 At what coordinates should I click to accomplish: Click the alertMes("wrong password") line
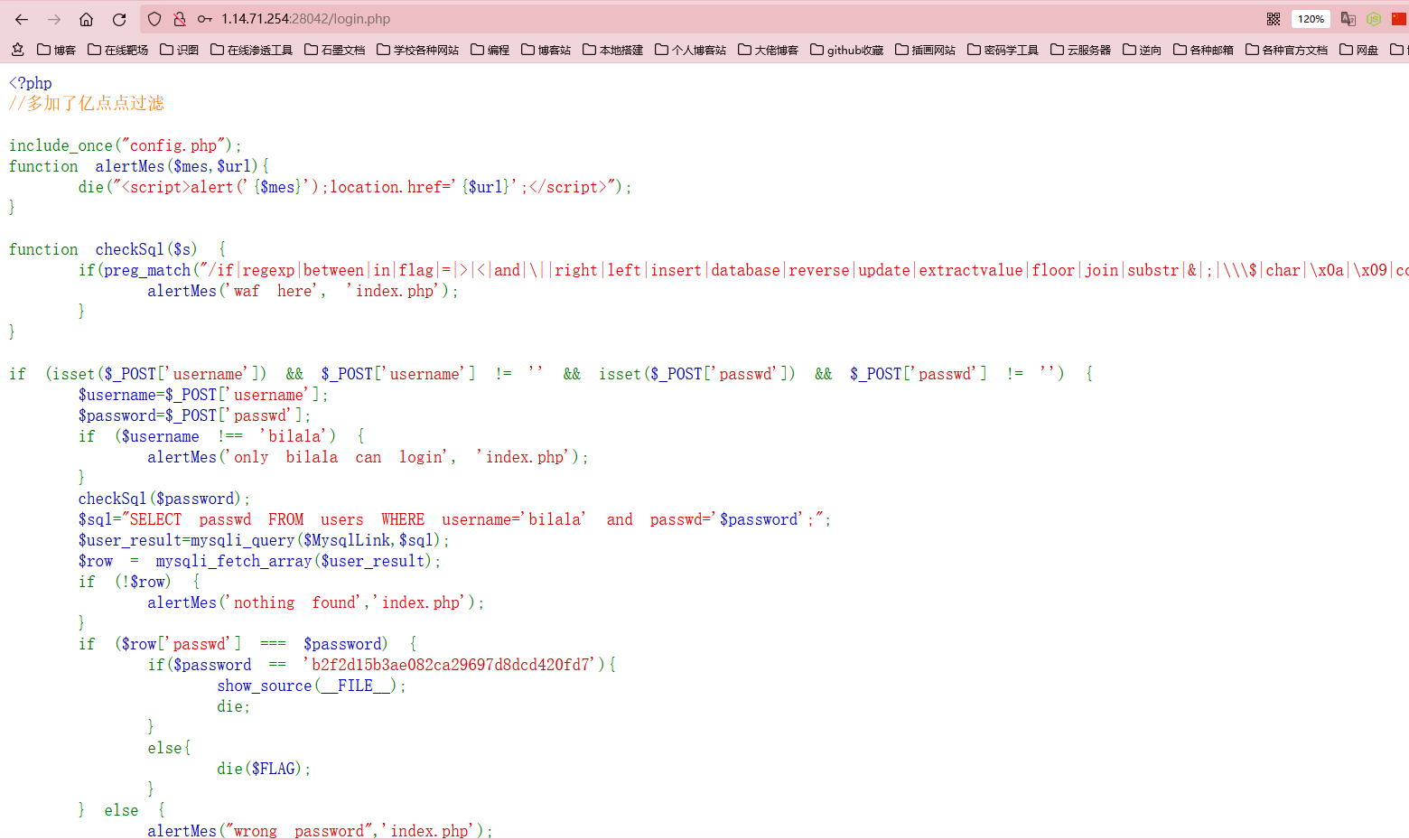(x=321, y=830)
